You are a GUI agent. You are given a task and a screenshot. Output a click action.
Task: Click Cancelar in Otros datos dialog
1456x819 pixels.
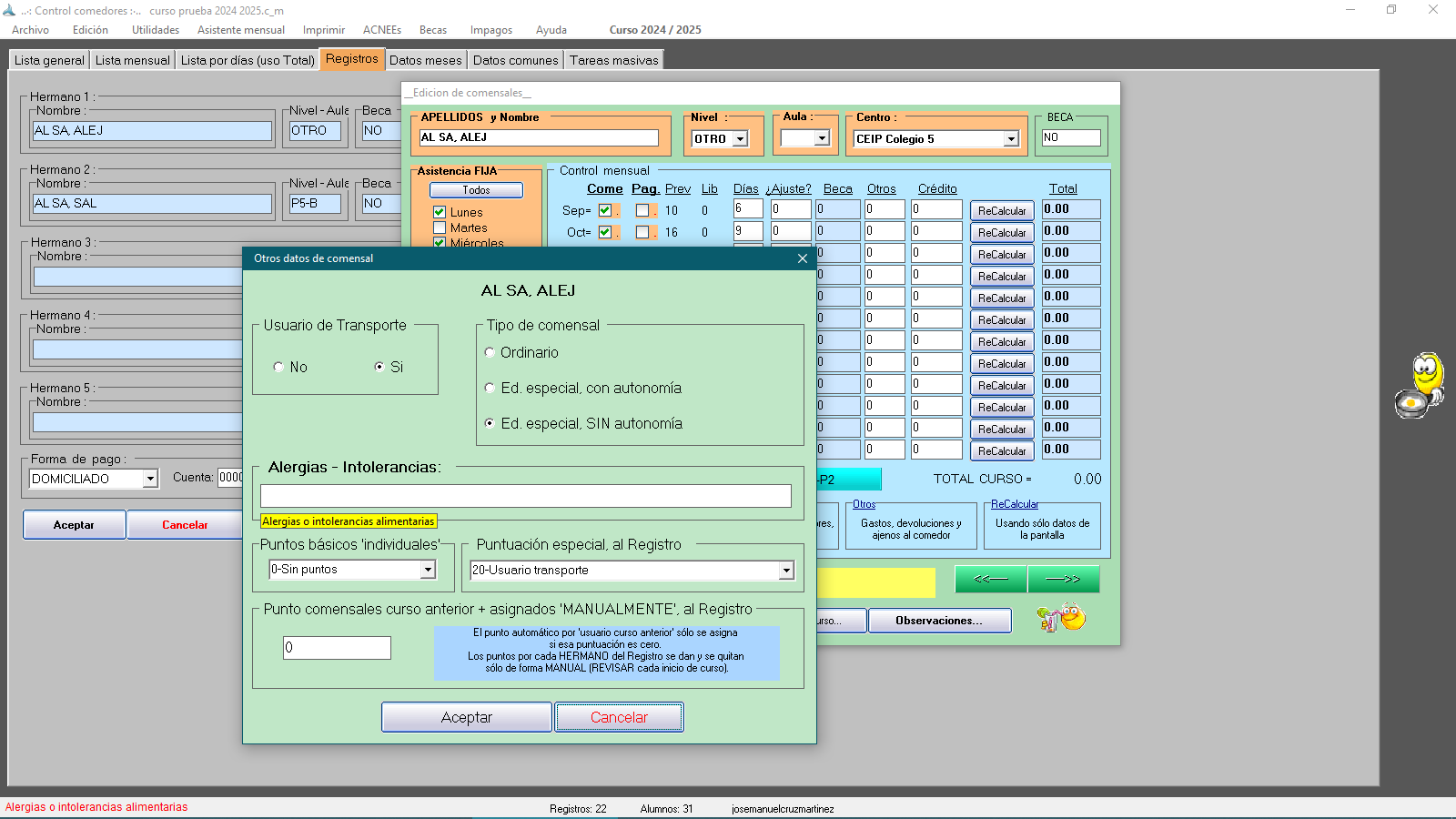[x=619, y=717]
